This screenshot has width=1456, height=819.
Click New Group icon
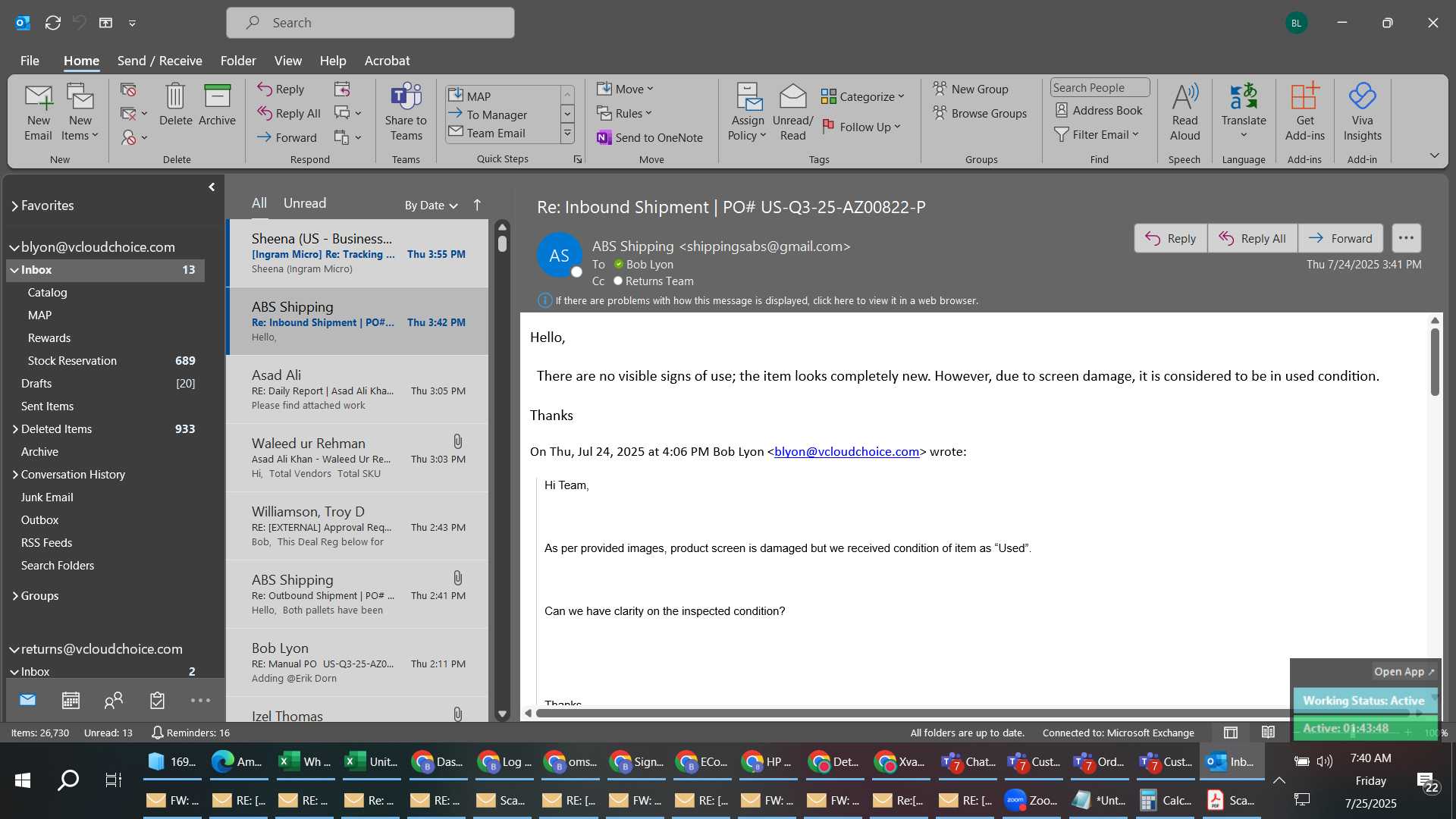pyautogui.click(x=971, y=89)
